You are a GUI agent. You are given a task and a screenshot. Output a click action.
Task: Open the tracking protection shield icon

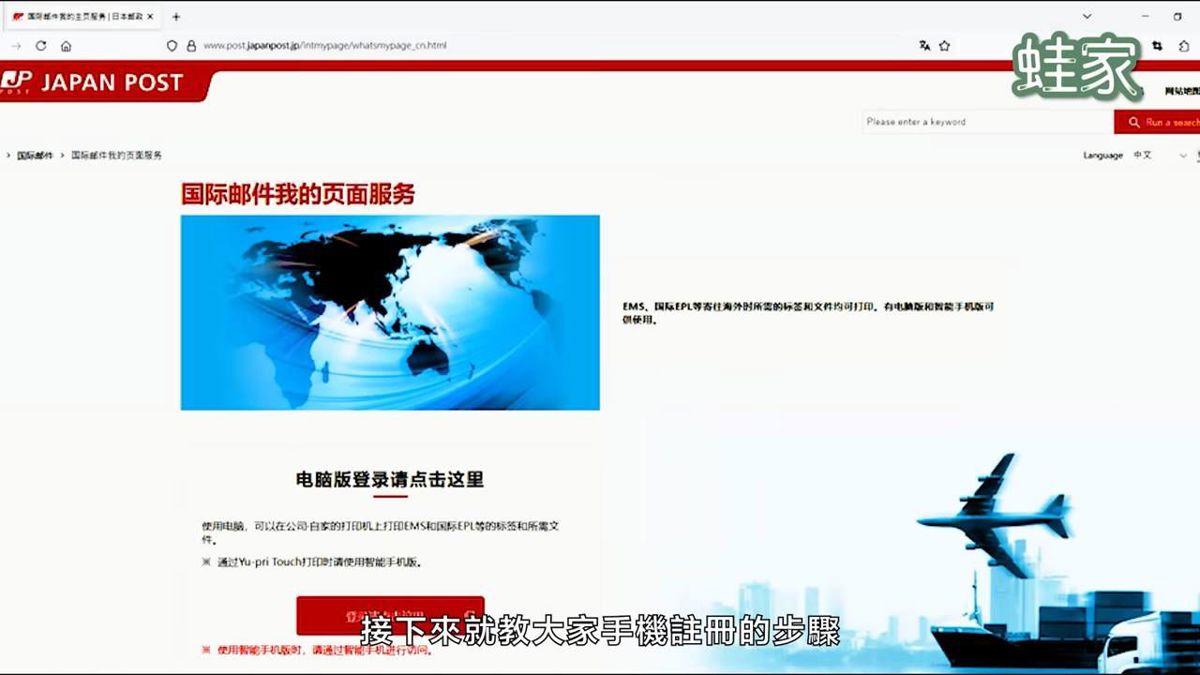(172, 46)
